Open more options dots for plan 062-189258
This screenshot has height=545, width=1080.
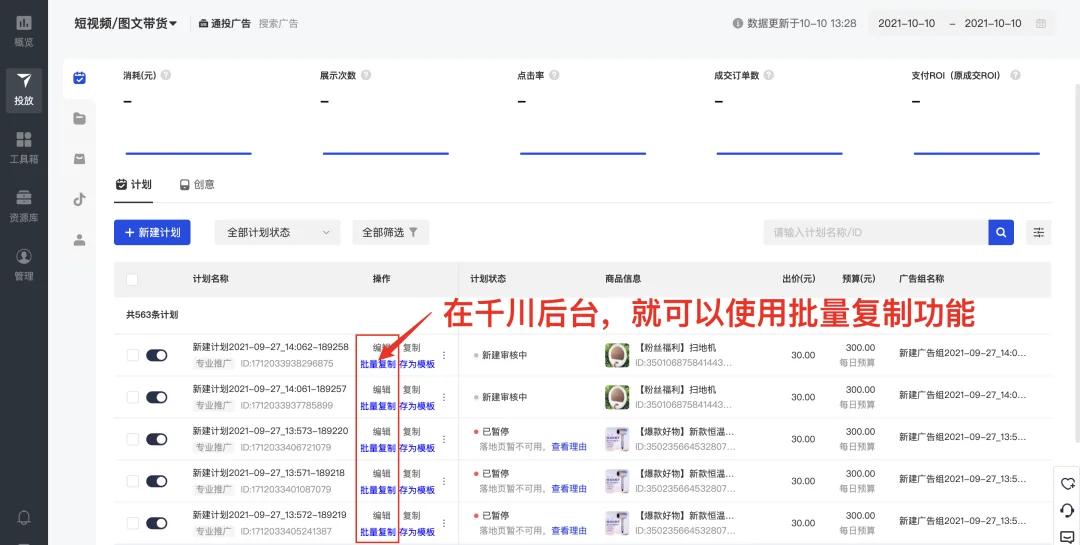tap(444, 356)
